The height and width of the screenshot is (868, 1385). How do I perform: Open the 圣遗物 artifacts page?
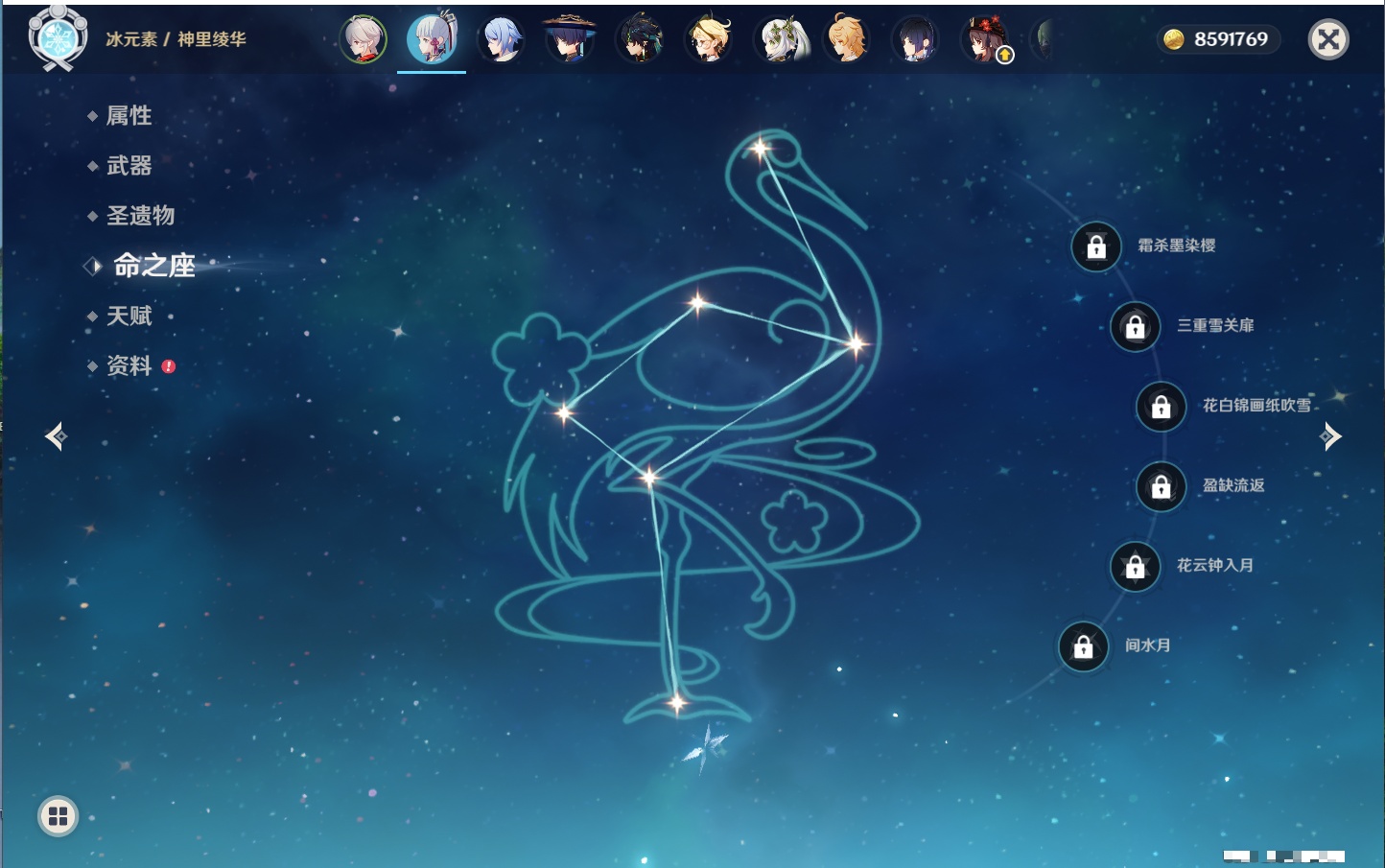pyautogui.click(x=139, y=216)
